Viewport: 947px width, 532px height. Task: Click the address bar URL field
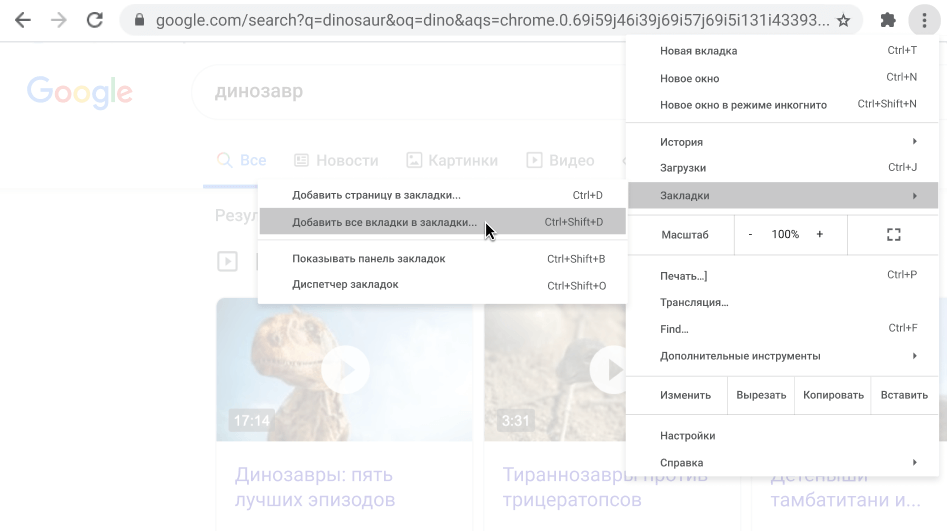coord(490,20)
